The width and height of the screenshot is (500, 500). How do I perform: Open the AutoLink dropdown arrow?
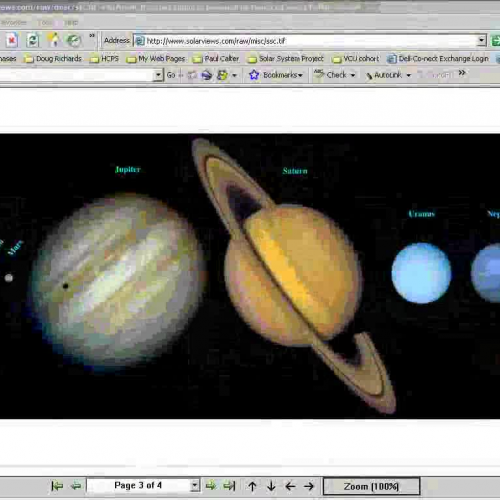click(408, 76)
